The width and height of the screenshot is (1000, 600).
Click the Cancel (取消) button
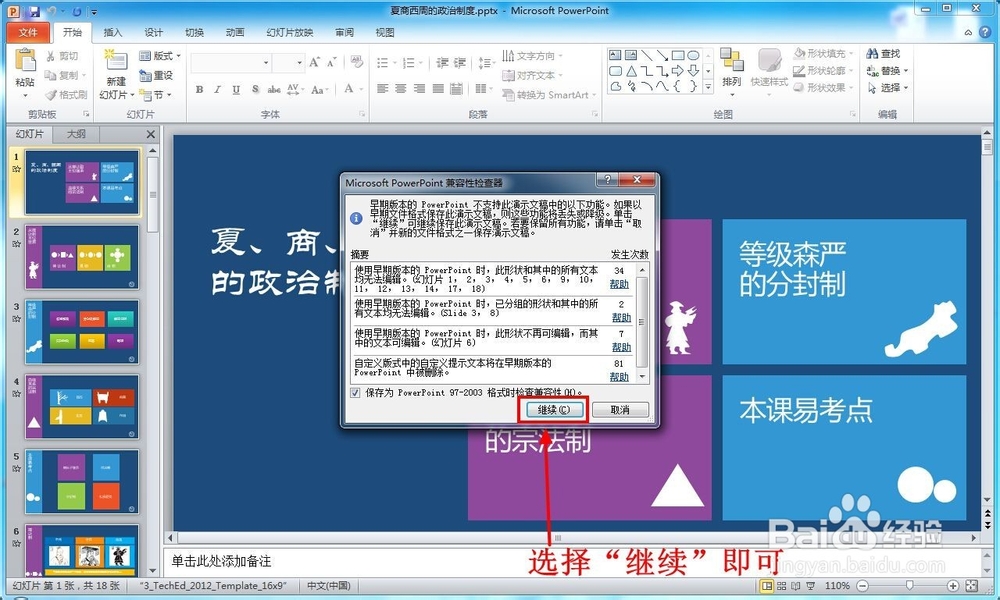(x=620, y=410)
